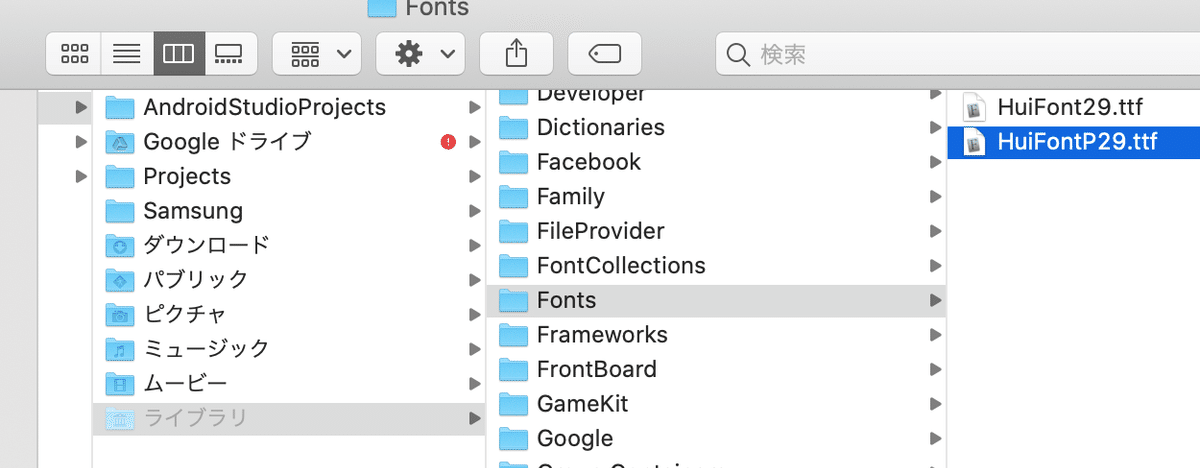Open the group-by arrangement dropdown
The width and height of the screenshot is (1200, 468).
pyautogui.click(x=317, y=53)
